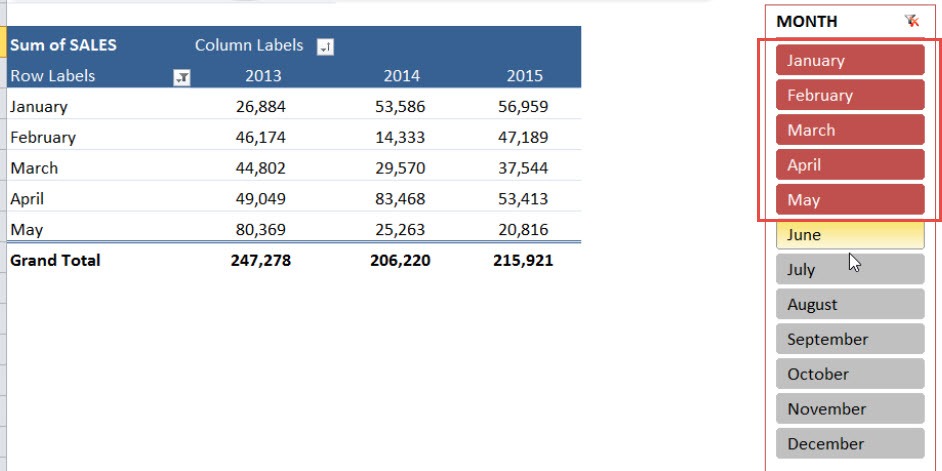Deselect March in the slicer
The width and height of the screenshot is (942, 471).
pos(849,130)
